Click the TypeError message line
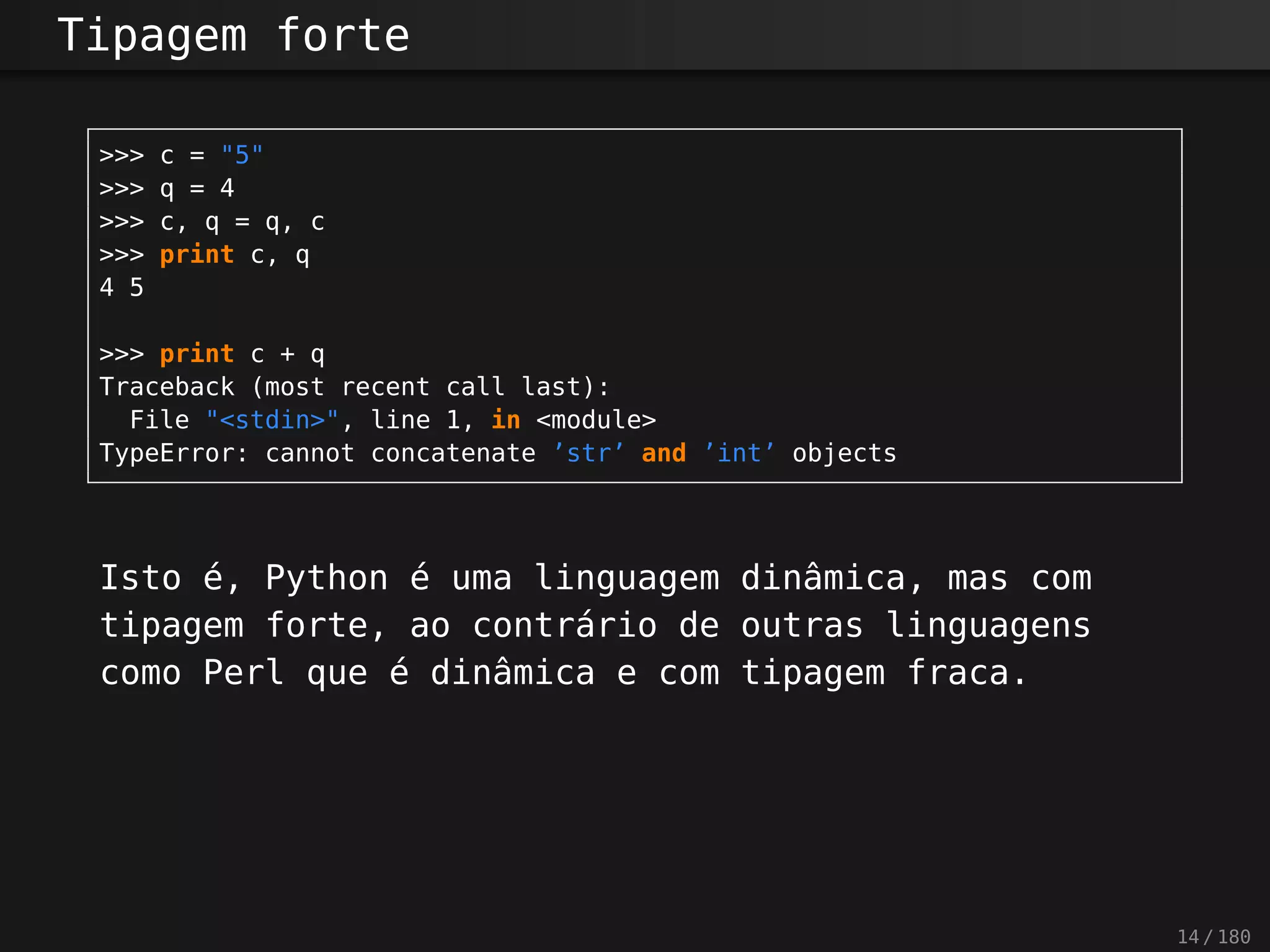The height and width of the screenshot is (952, 1270). [498, 454]
